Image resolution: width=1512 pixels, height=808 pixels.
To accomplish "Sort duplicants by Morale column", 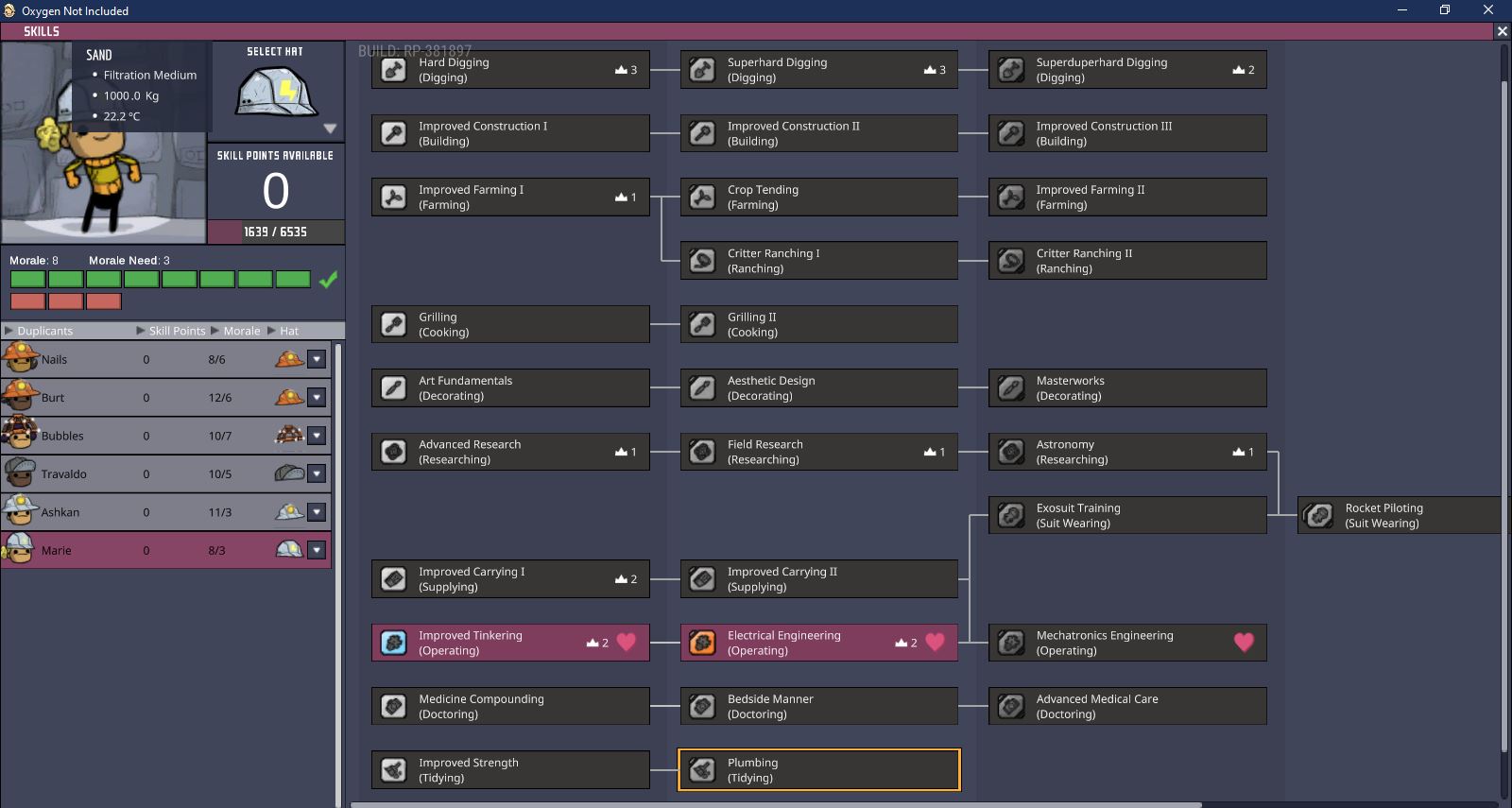I will [x=241, y=331].
